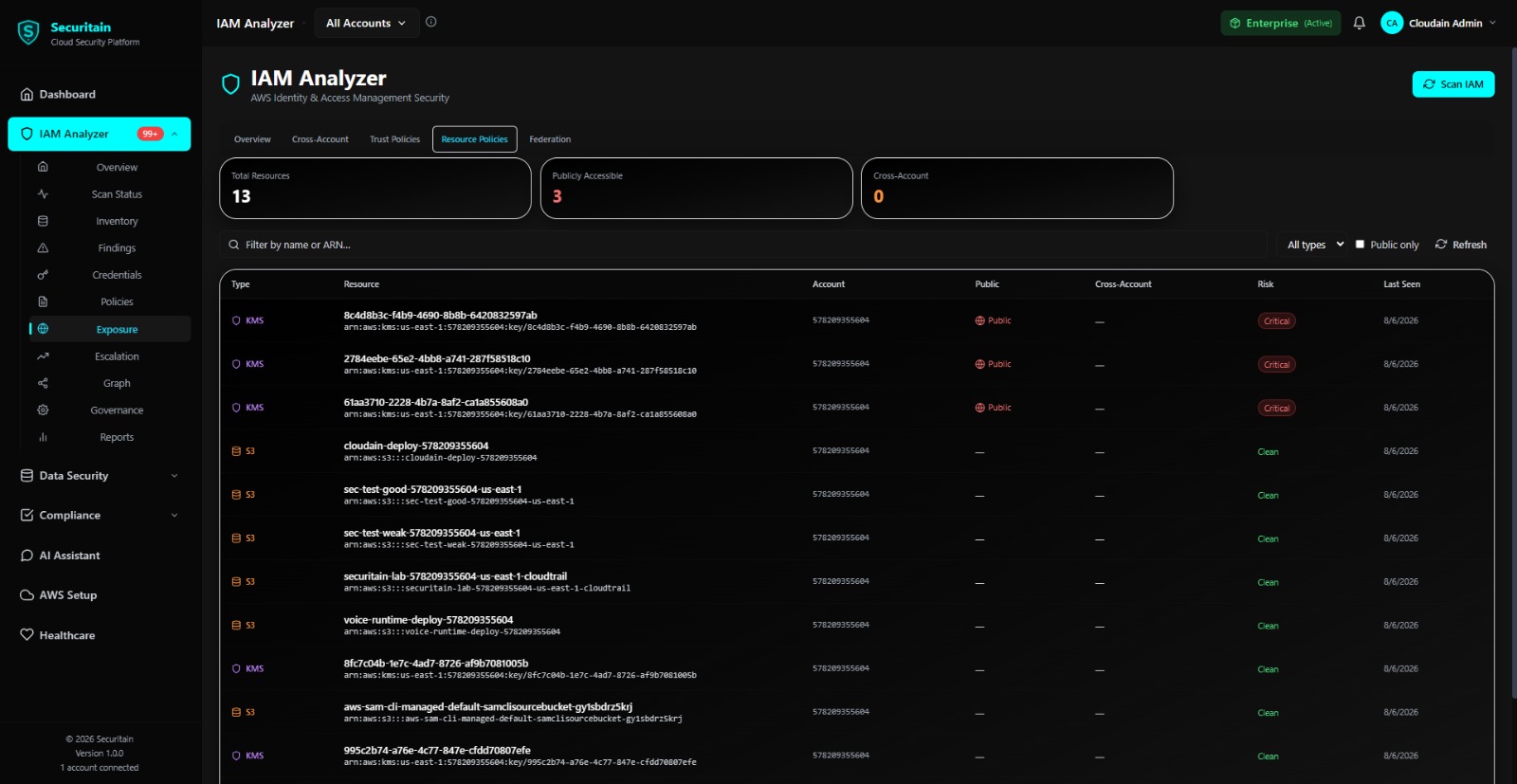This screenshot has height=784, width=1517.
Task: Click the Reports bar chart icon
Action: pyautogui.click(x=43, y=437)
